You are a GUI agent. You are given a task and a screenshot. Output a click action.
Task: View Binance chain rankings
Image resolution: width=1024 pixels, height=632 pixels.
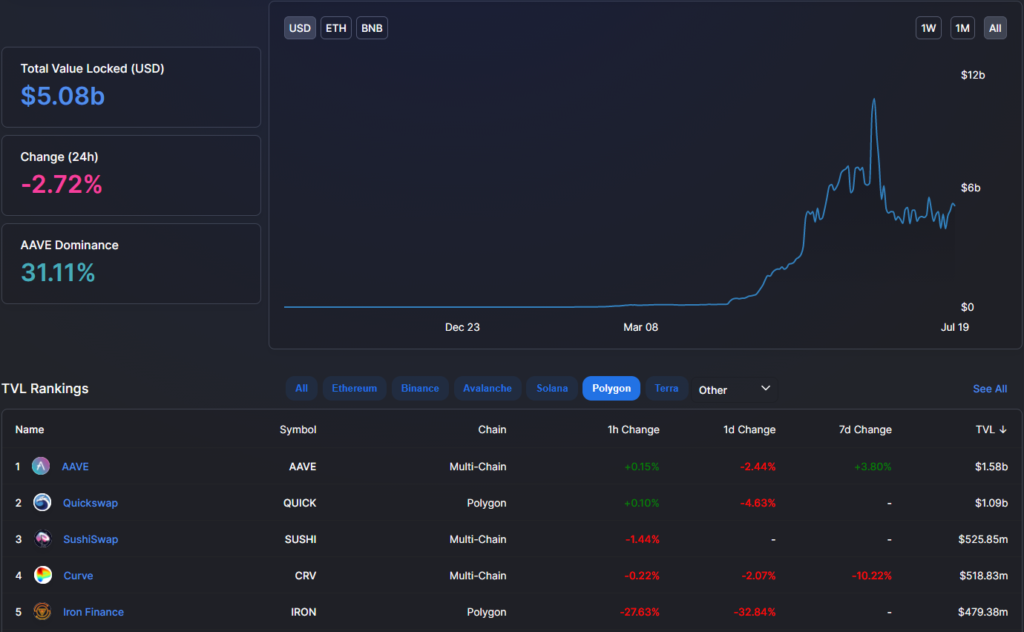419,388
